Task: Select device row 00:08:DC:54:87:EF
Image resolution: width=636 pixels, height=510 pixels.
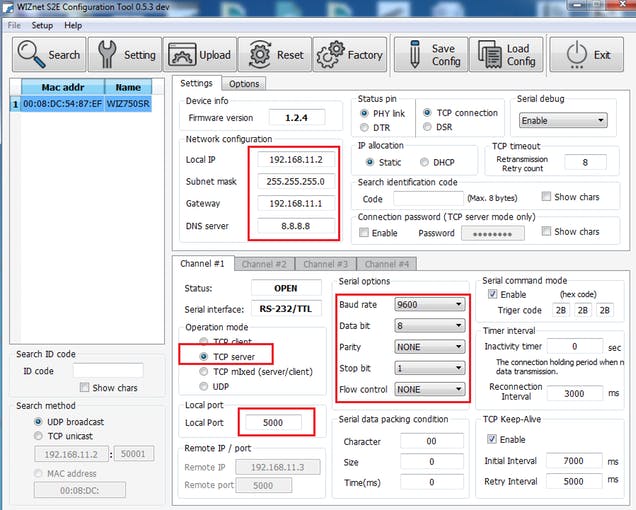Action: click(62, 104)
